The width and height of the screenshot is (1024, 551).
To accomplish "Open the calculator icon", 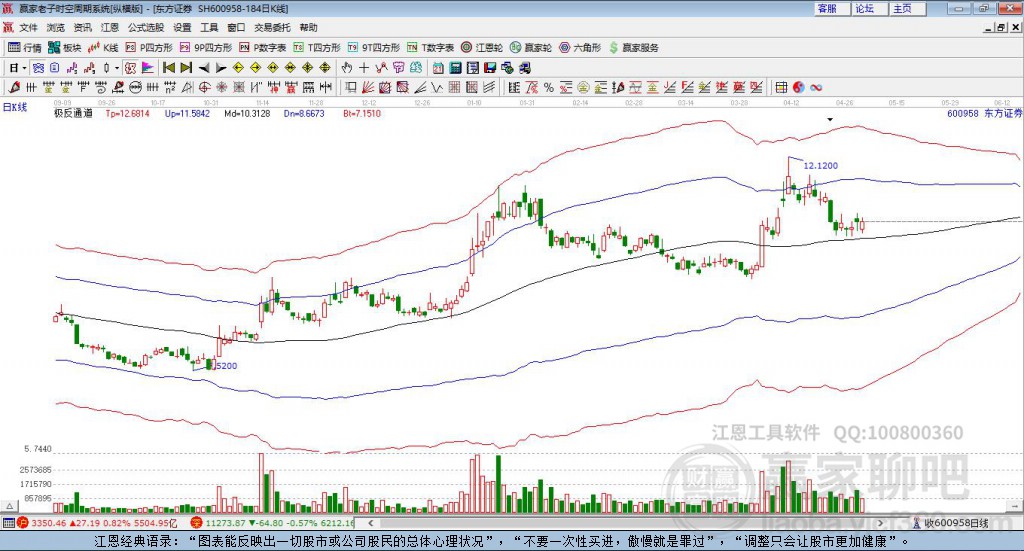I will (455, 68).
